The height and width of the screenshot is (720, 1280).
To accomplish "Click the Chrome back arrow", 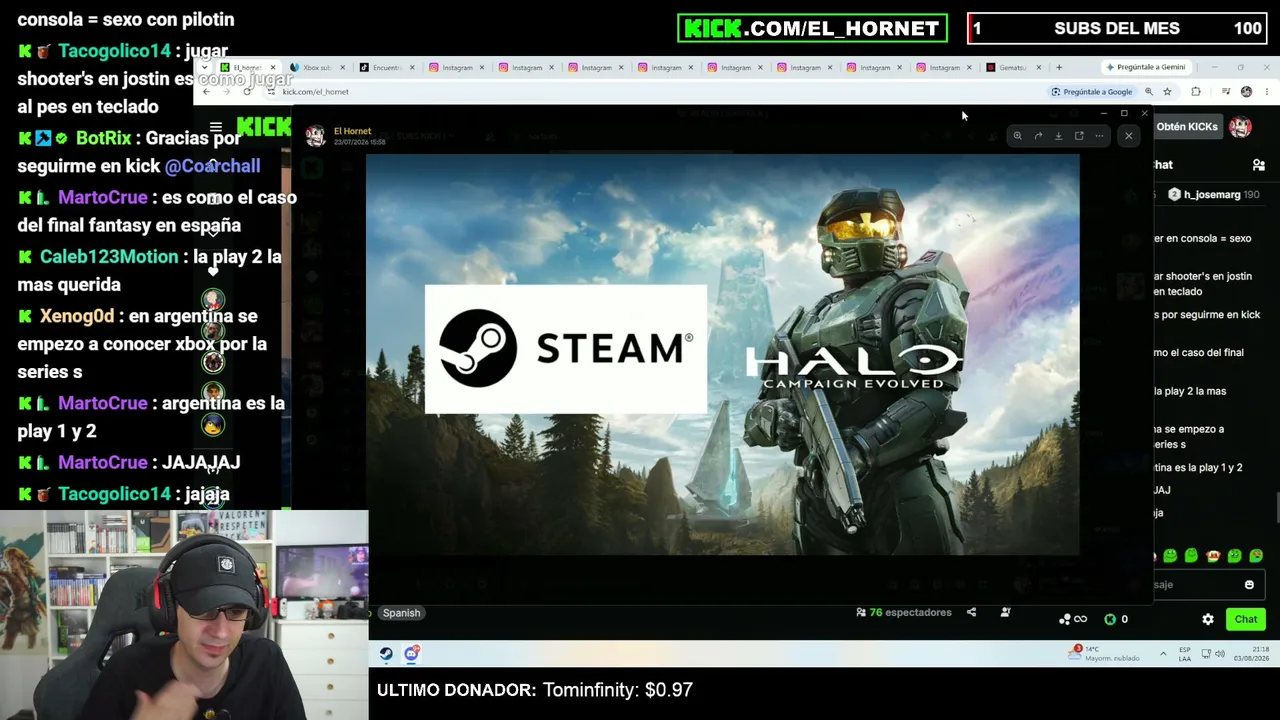I will 206,91.
